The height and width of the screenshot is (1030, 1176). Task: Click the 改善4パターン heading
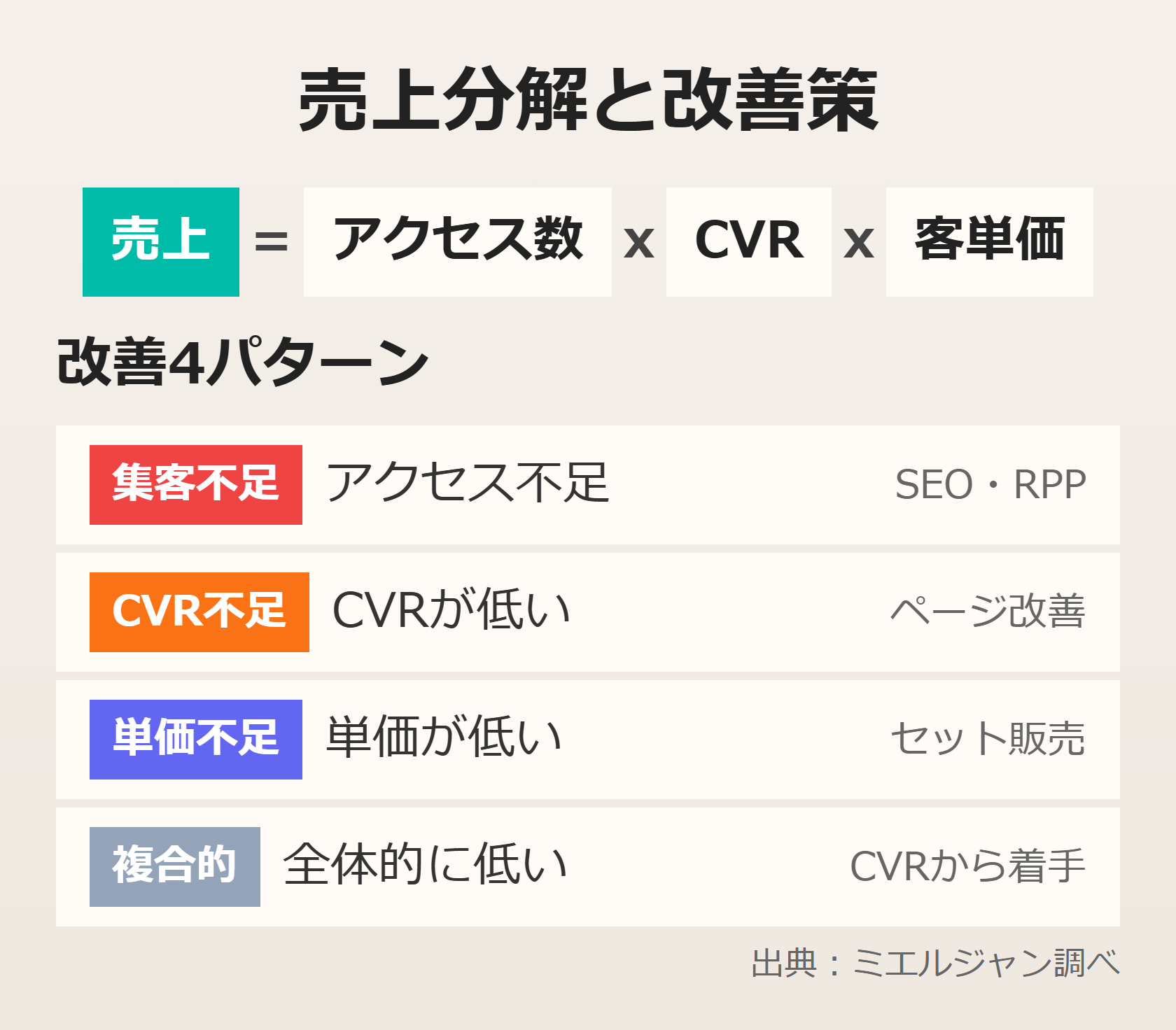pos(243,362)
